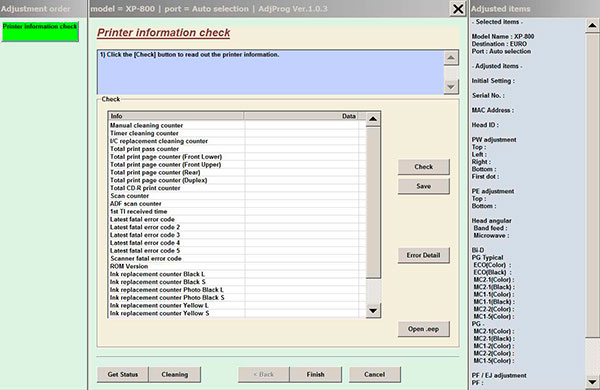600x390 pixels.
Task: Click the Printer information check heading
Action: [x=164, y=33]
